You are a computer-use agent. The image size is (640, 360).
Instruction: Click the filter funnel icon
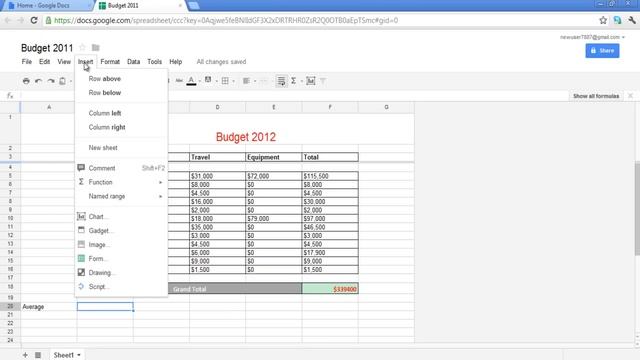tap(323, 81)
